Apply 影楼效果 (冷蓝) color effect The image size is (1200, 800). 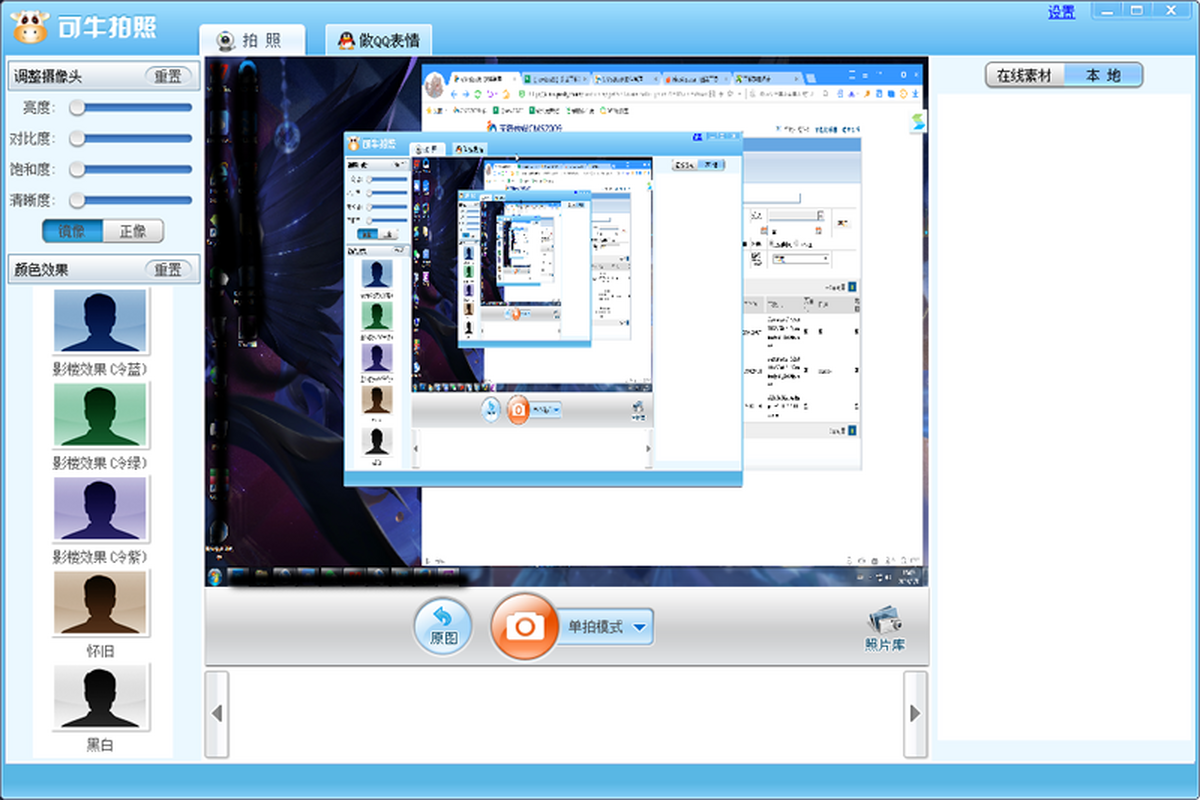[100, 322]
